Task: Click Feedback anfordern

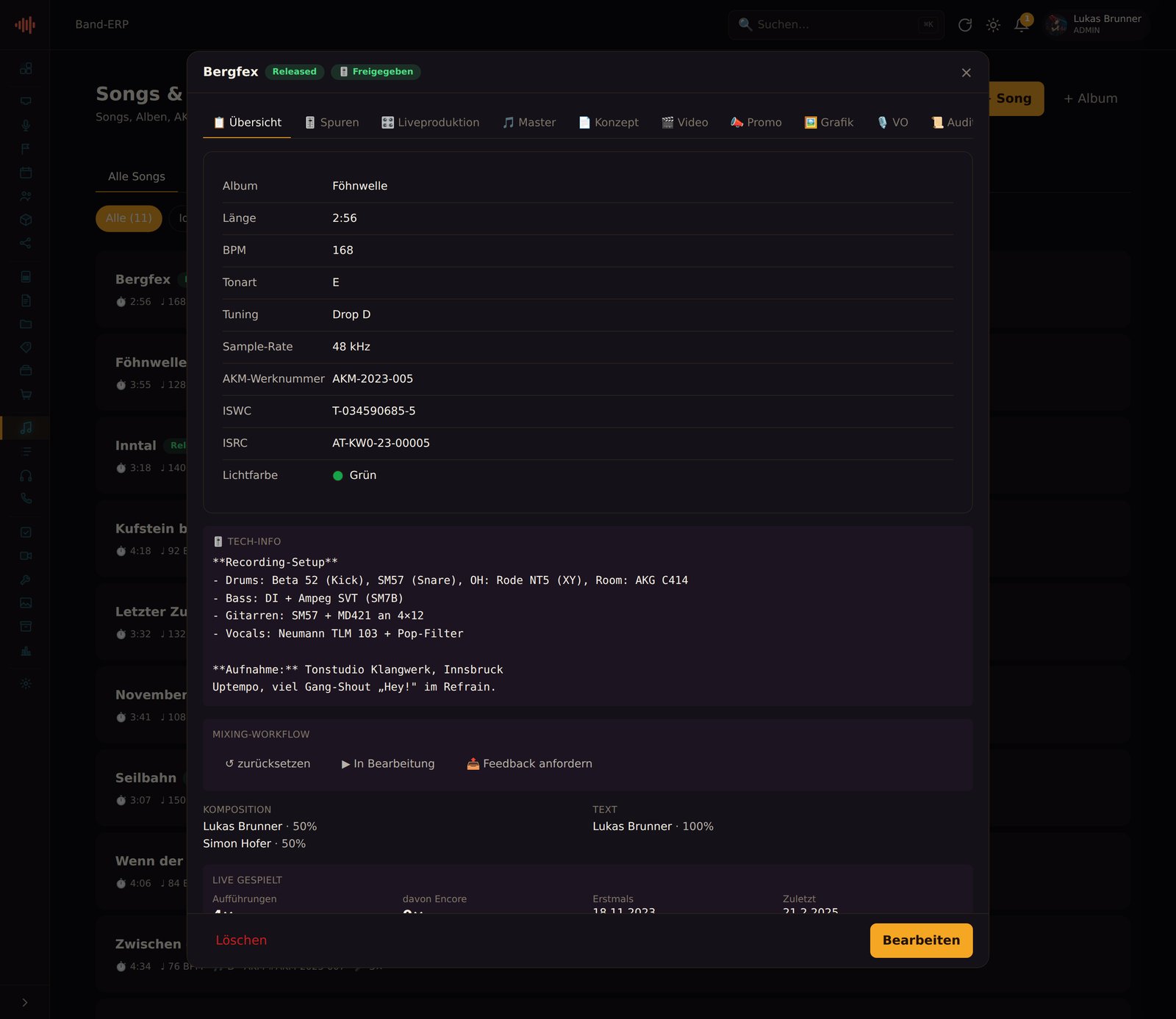Action: (529, 764)
